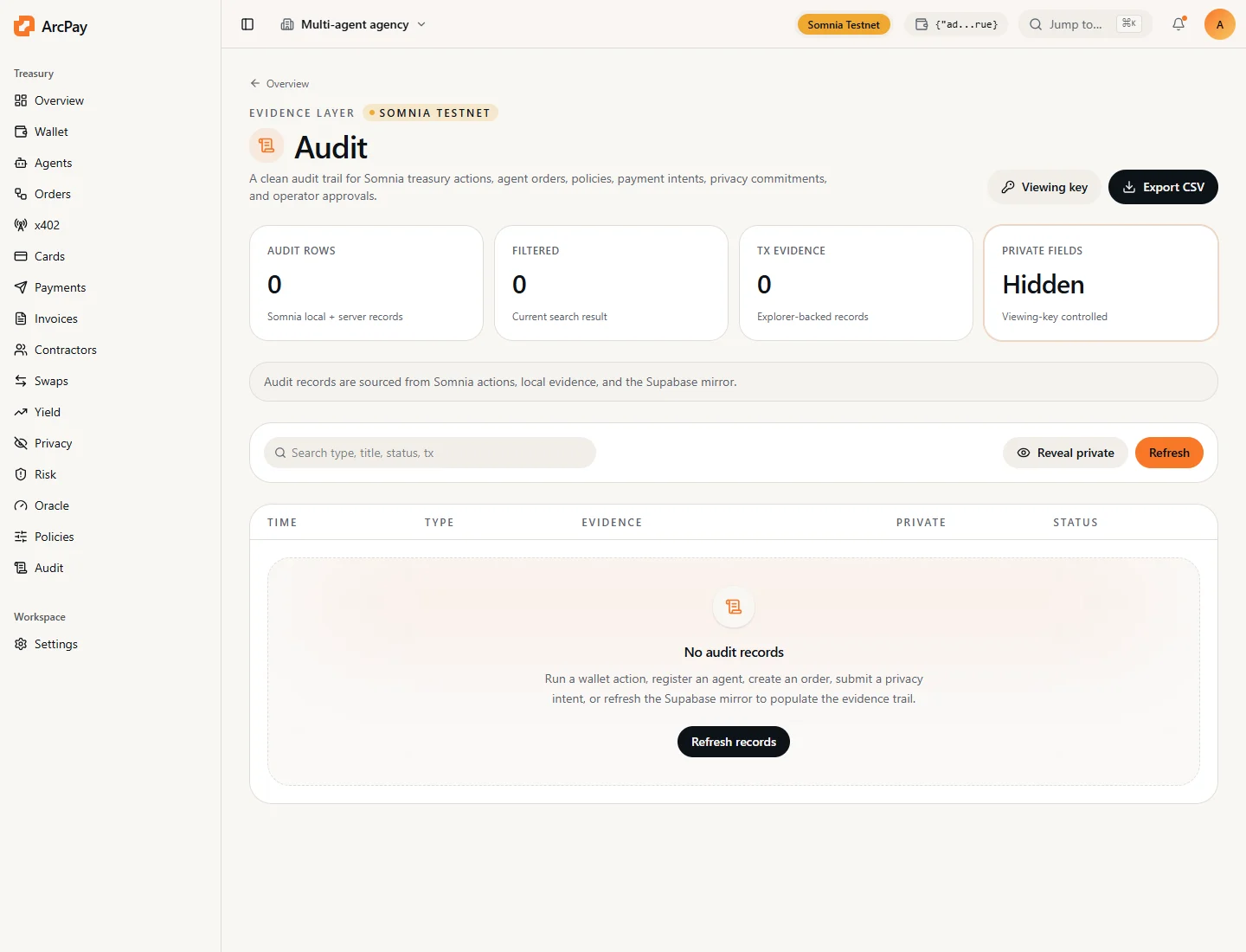This screenshot has height=952, width=1246.
Task: Click the Settings gear icon
Action: click(21, 644)
